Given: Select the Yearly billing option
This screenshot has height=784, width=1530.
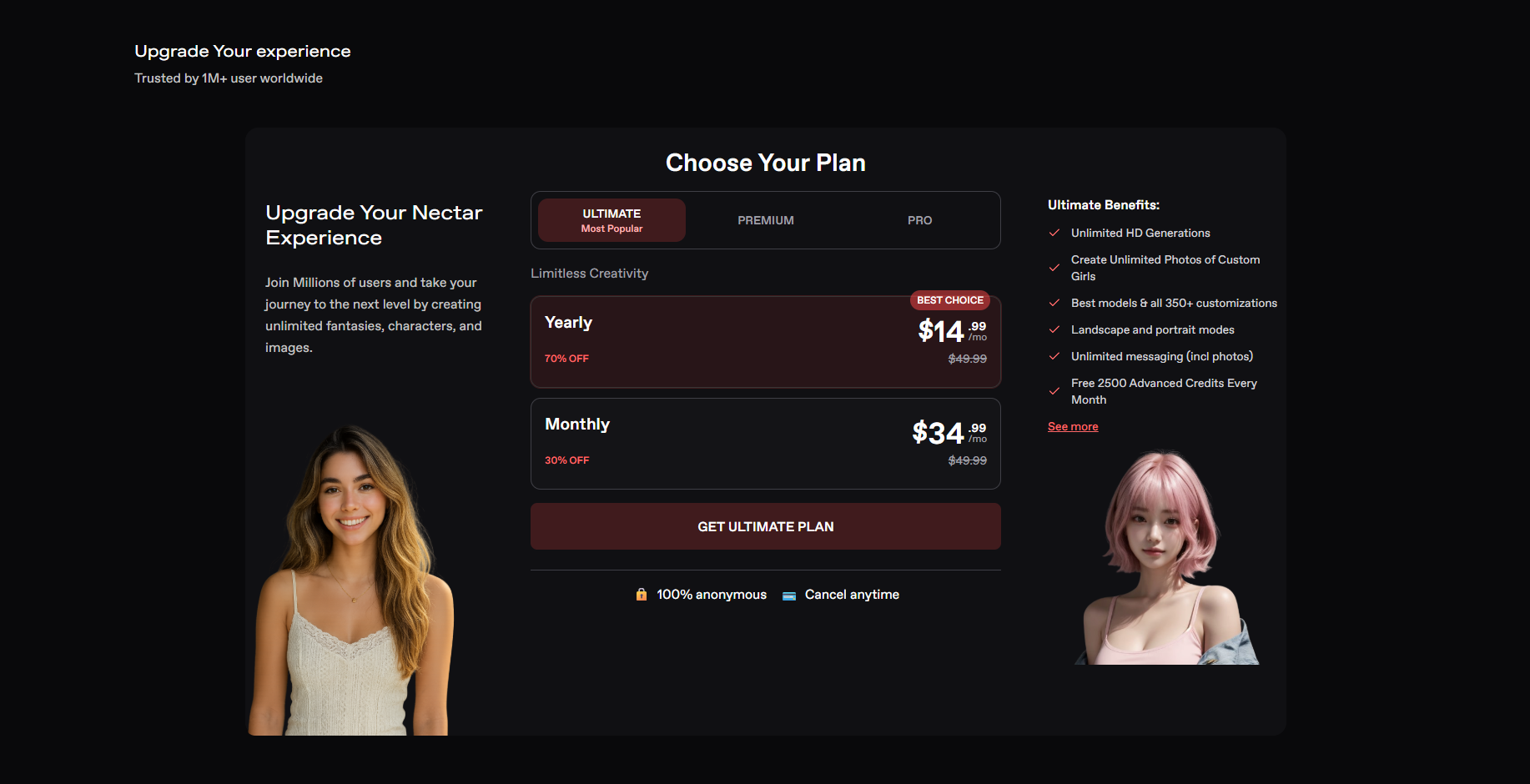Looking at the screenshot, I should tap(766, 342).
